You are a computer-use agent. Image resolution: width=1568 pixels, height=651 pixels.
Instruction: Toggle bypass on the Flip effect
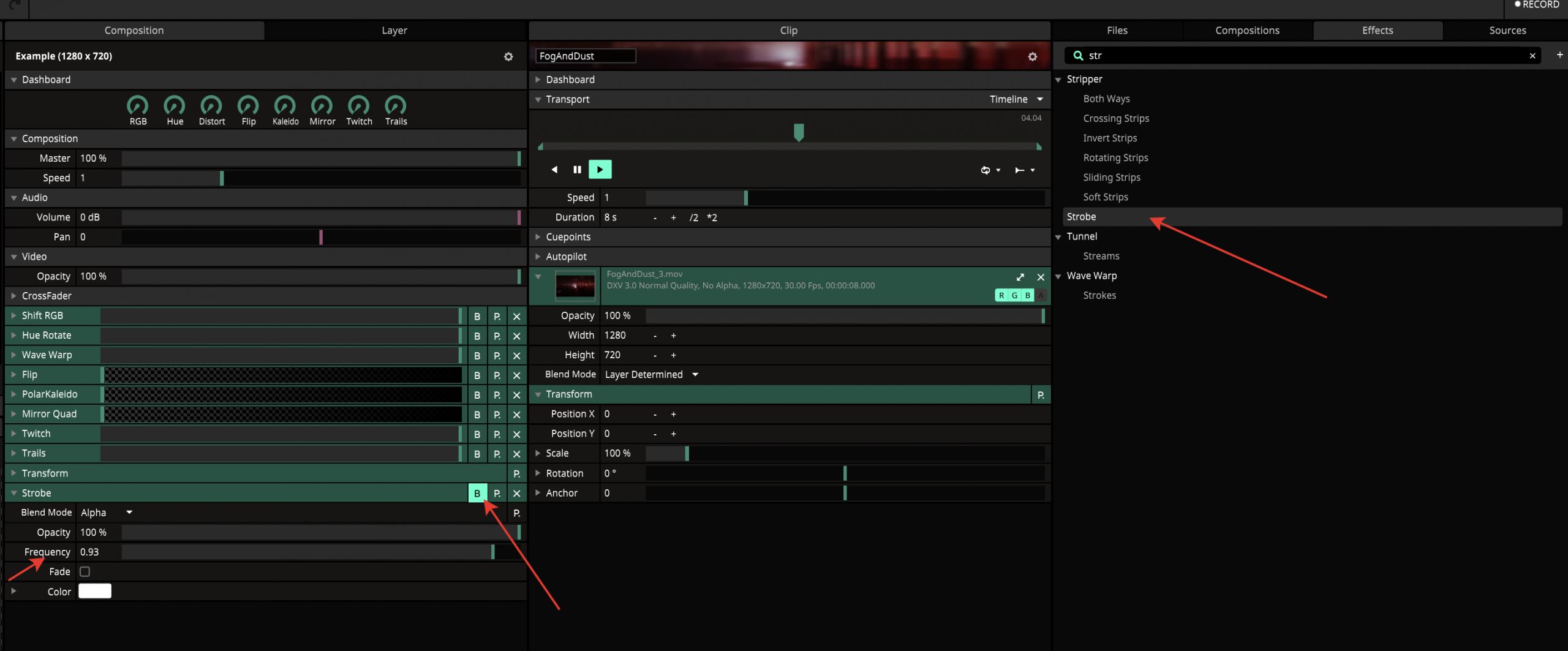coord(477,375)
